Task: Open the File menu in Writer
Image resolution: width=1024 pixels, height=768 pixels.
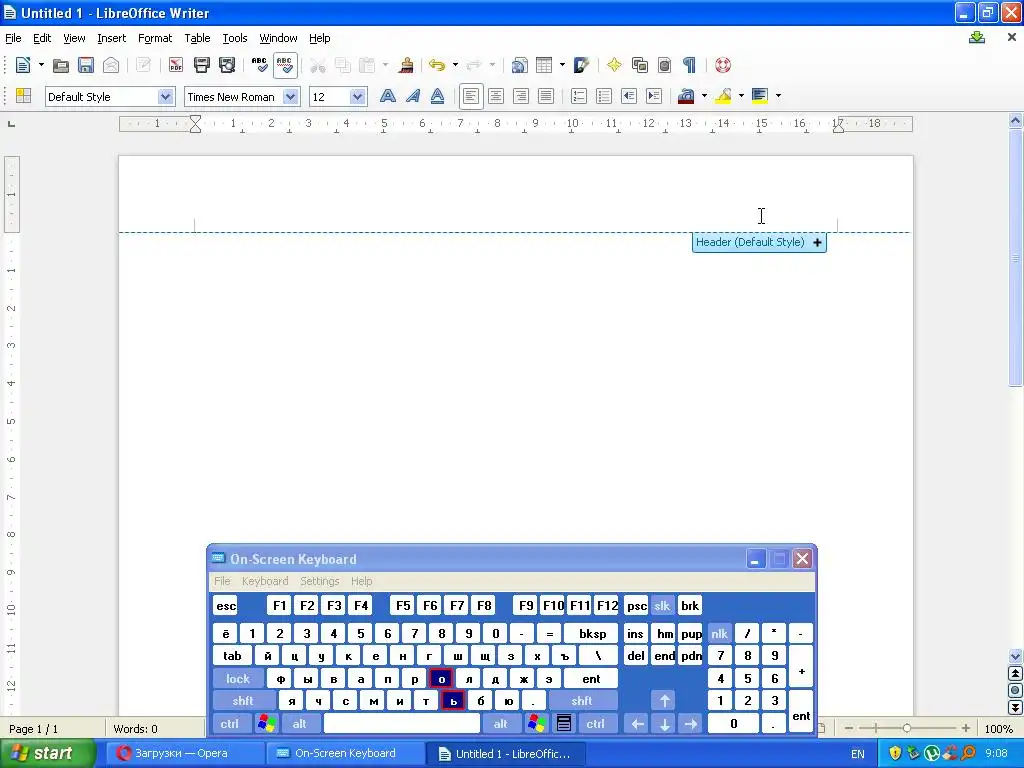Action: click(x=13, y=38)
